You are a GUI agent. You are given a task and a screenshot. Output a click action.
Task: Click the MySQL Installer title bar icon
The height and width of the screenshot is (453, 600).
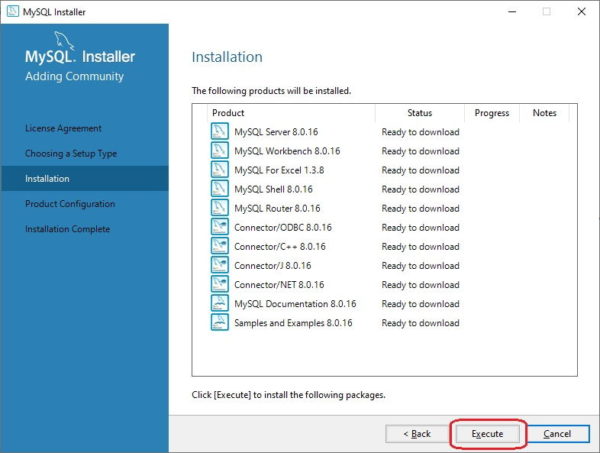pos(13,11)
